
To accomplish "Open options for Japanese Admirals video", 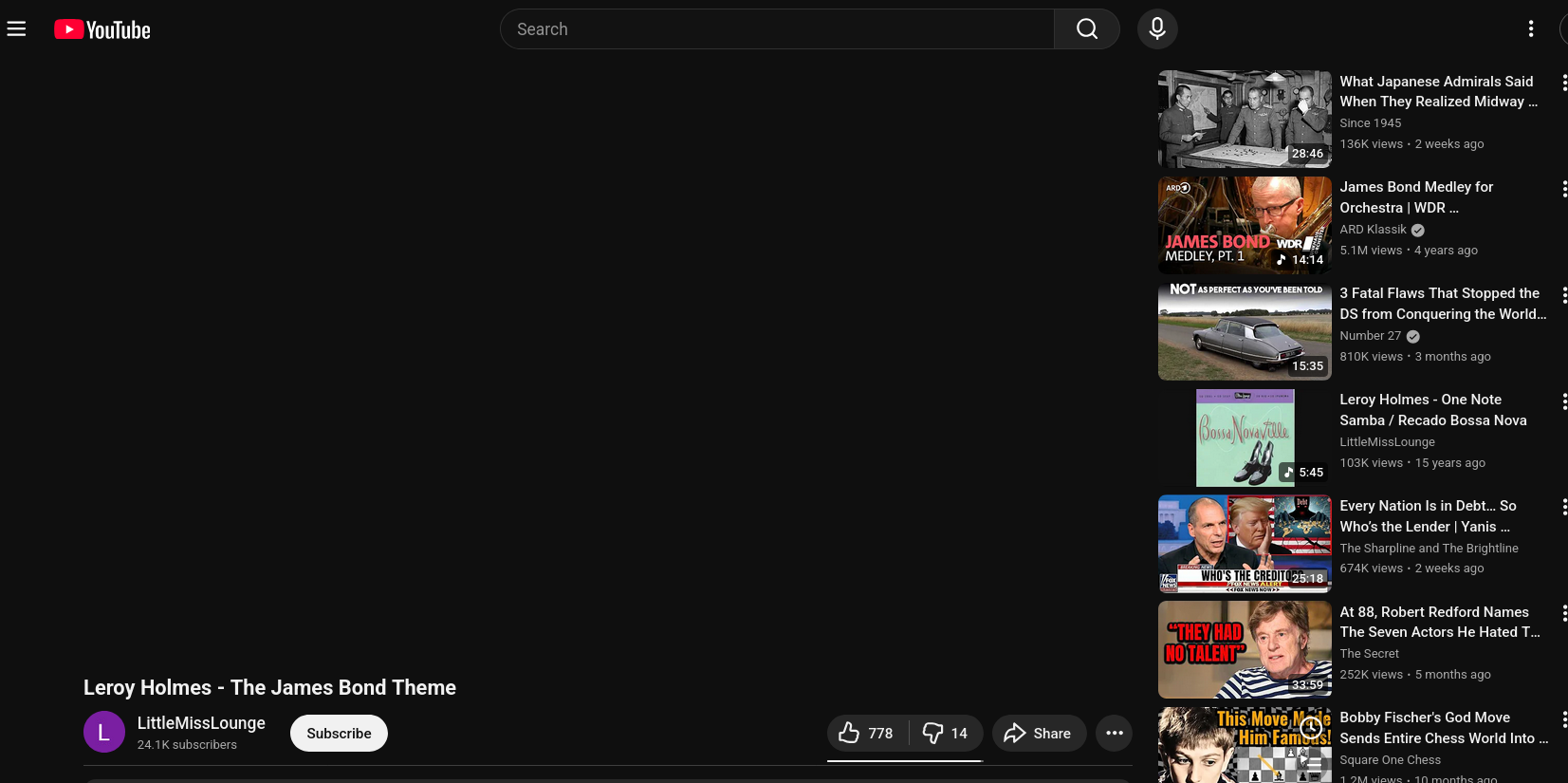I will pyautogui.click(x=1562, y=84).
